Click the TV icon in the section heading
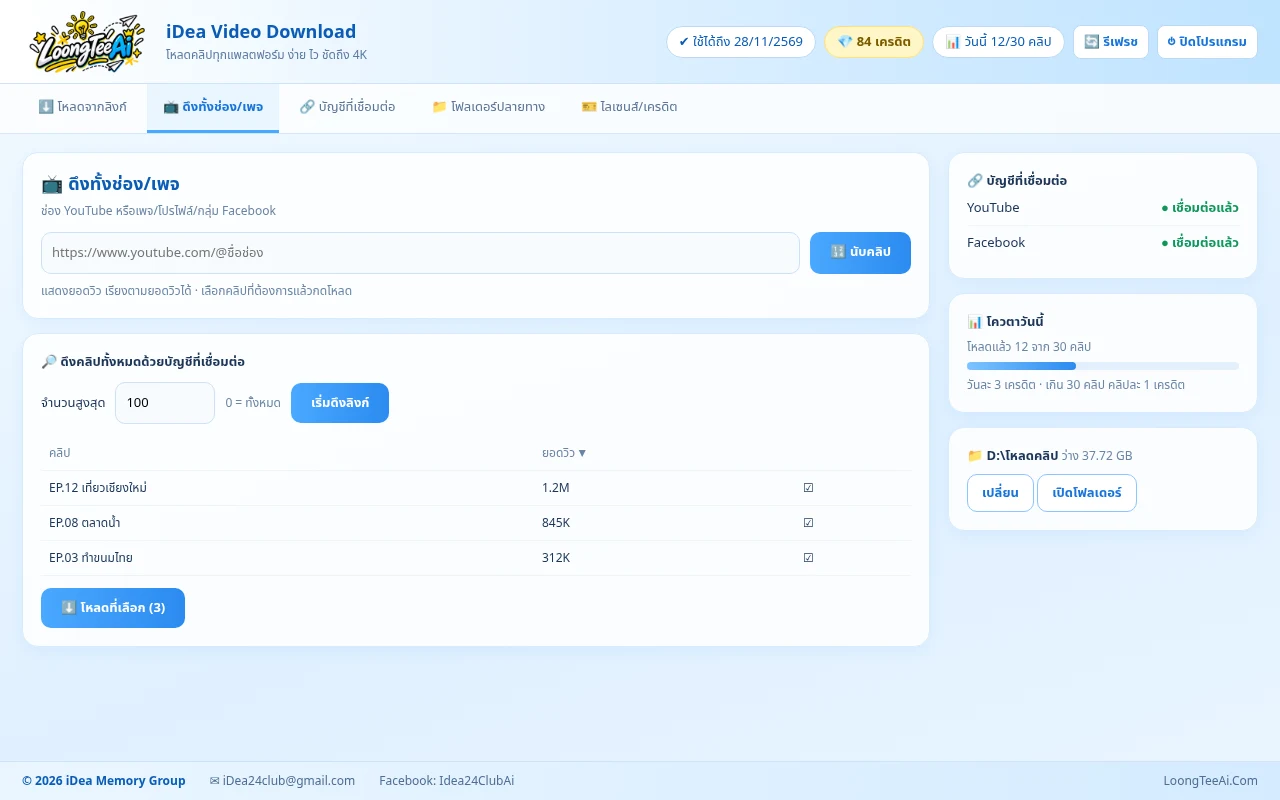Image resolution: width=1280 pixels, height=800 pixels. 52,184
